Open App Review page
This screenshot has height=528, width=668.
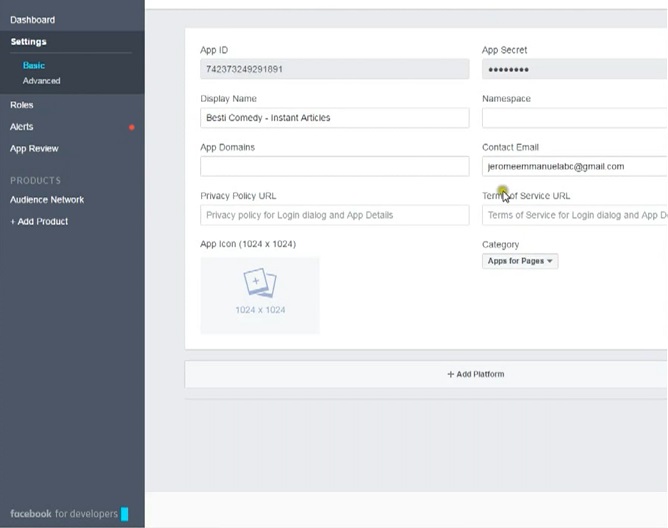pyautogui.click(x=34, y=148)
